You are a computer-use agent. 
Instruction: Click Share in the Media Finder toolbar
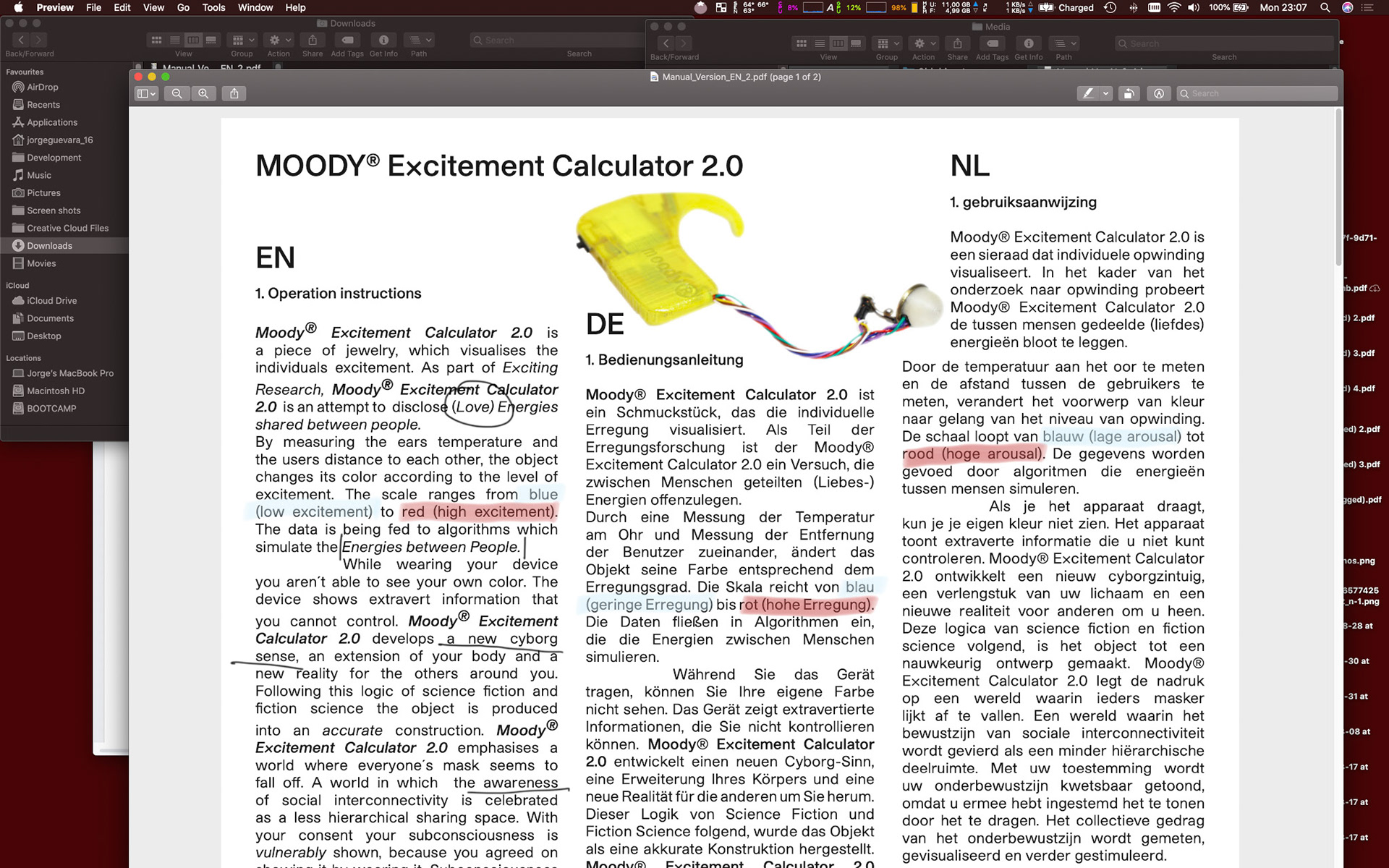coord(957,43)
